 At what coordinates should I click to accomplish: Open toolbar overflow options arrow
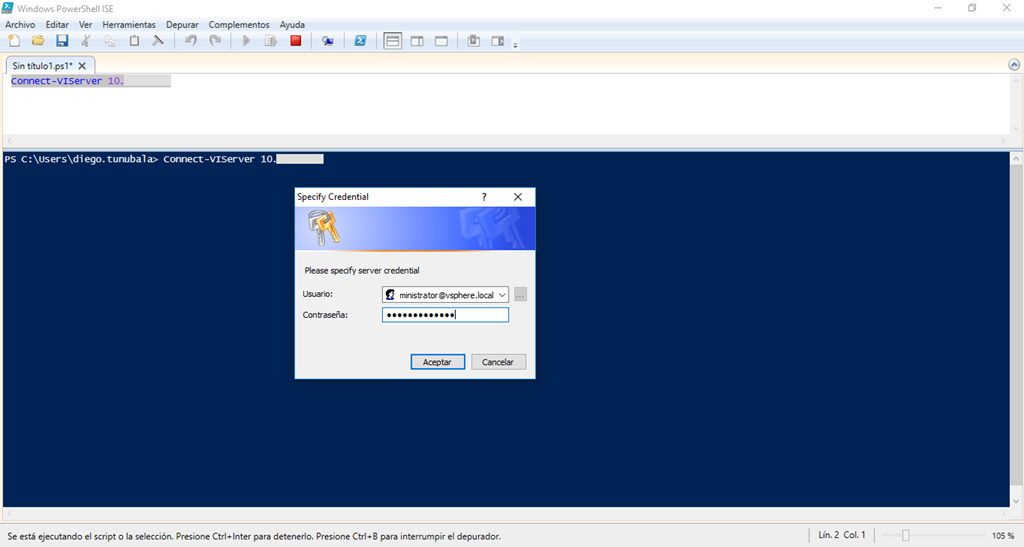pyautogui.click(x=516, y=44)
